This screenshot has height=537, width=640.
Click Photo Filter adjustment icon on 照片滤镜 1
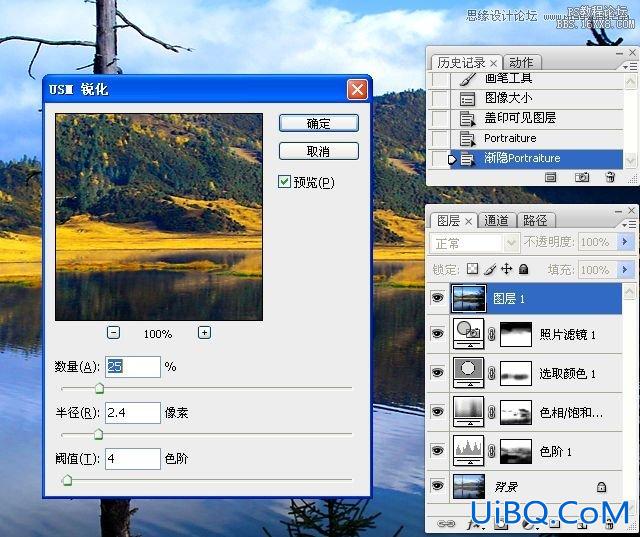pos(469,333)
